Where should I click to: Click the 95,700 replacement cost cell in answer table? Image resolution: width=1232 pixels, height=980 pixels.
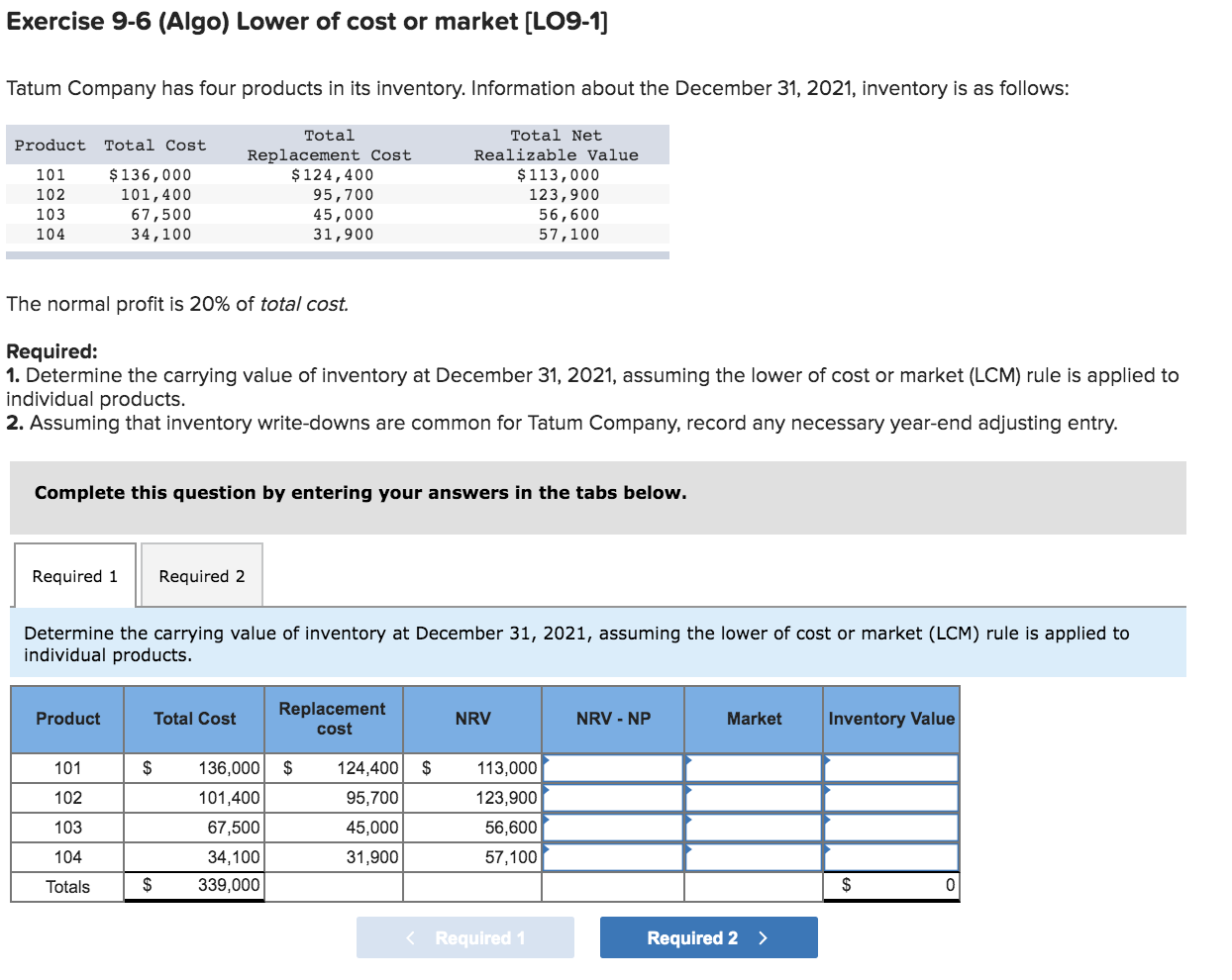point(334,798)
